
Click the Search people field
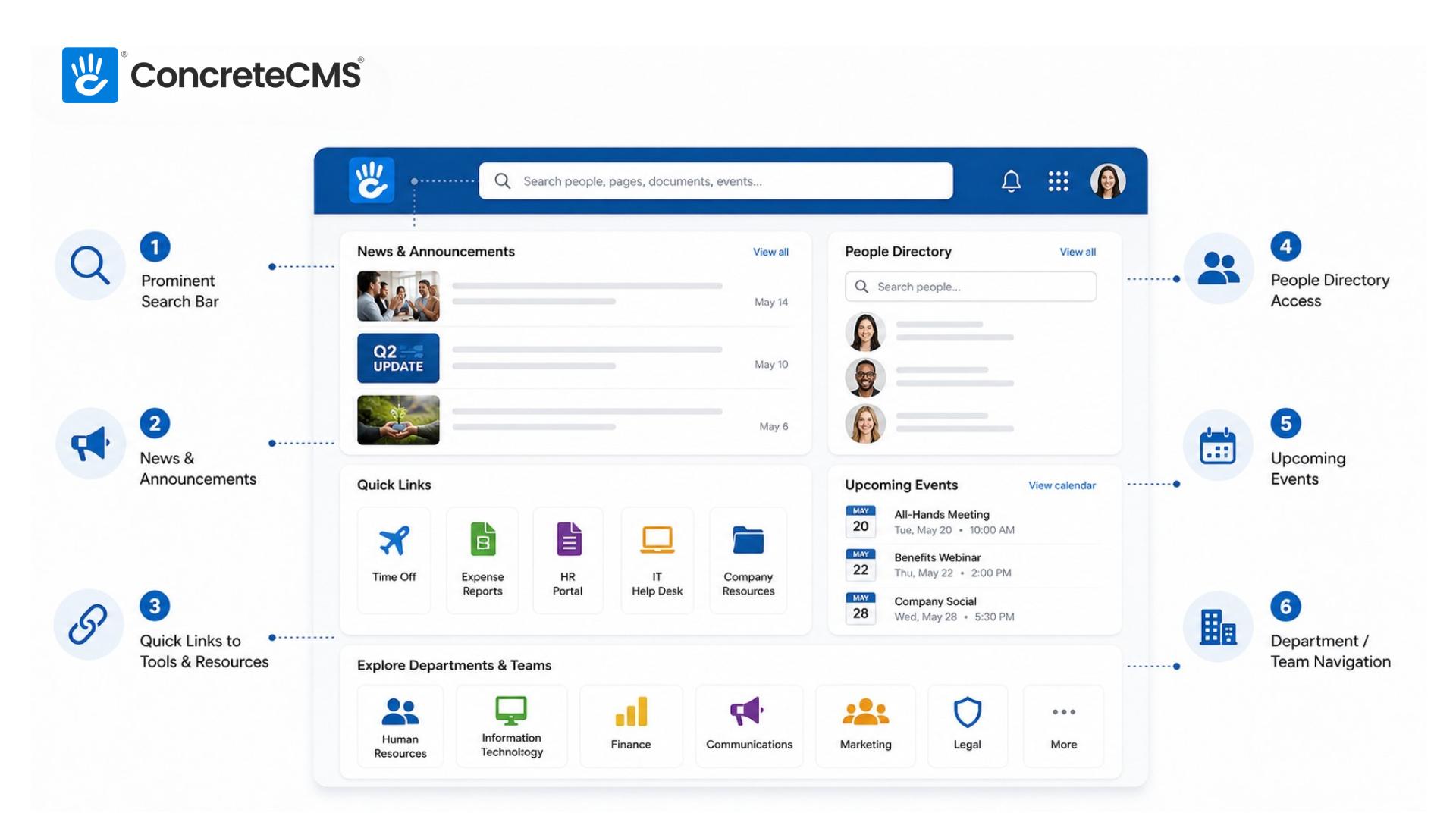pos(971,287)
